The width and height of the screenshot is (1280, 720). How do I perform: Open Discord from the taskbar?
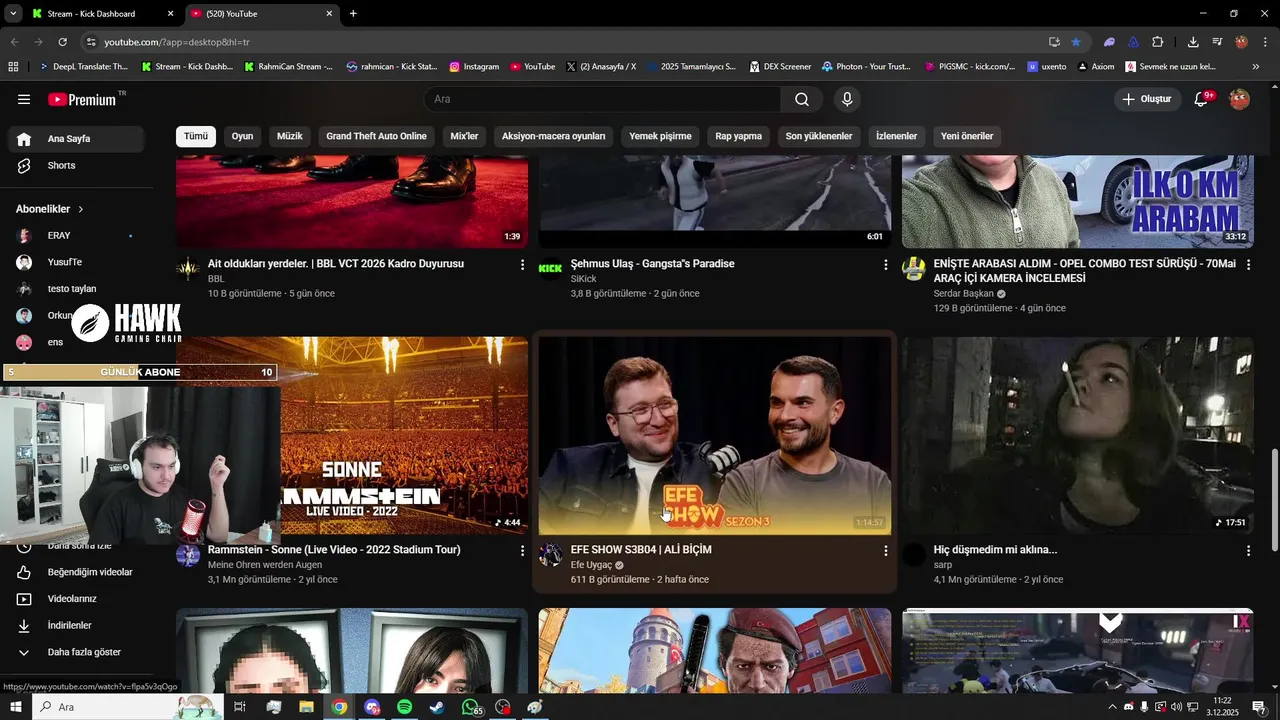pos(372,707)
